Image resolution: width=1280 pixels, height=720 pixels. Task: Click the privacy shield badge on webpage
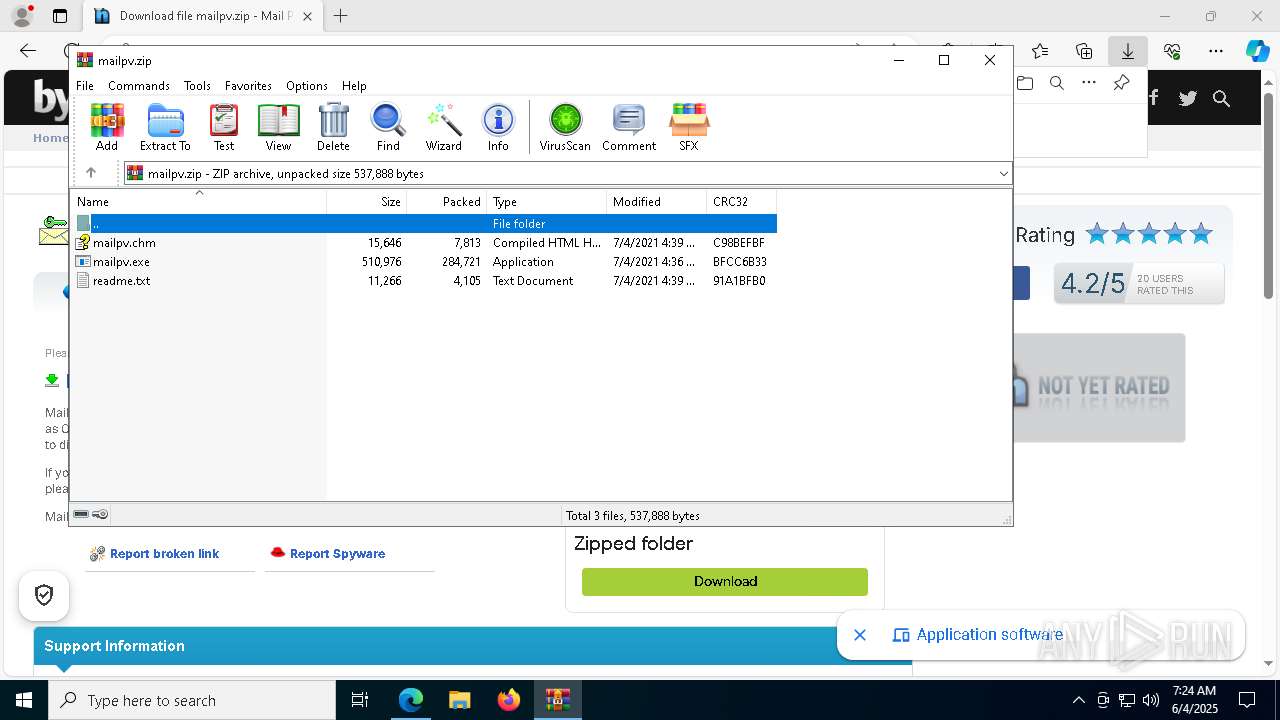point(44,596)
